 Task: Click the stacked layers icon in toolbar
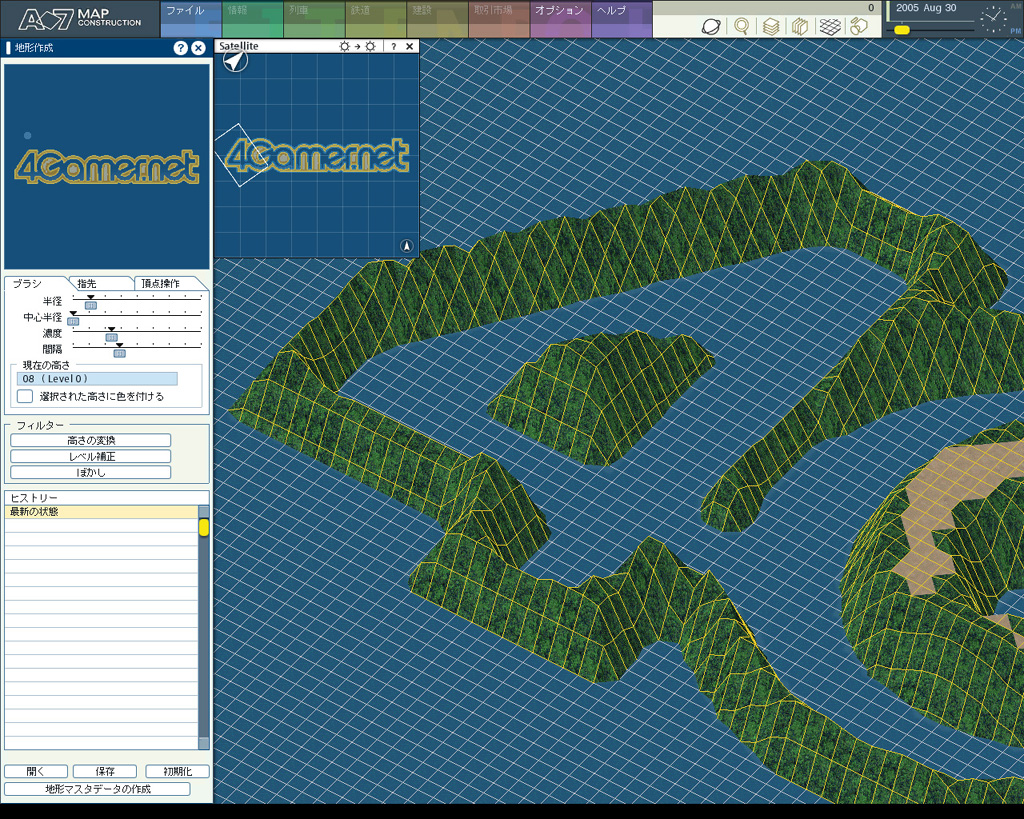click(771, 27)
